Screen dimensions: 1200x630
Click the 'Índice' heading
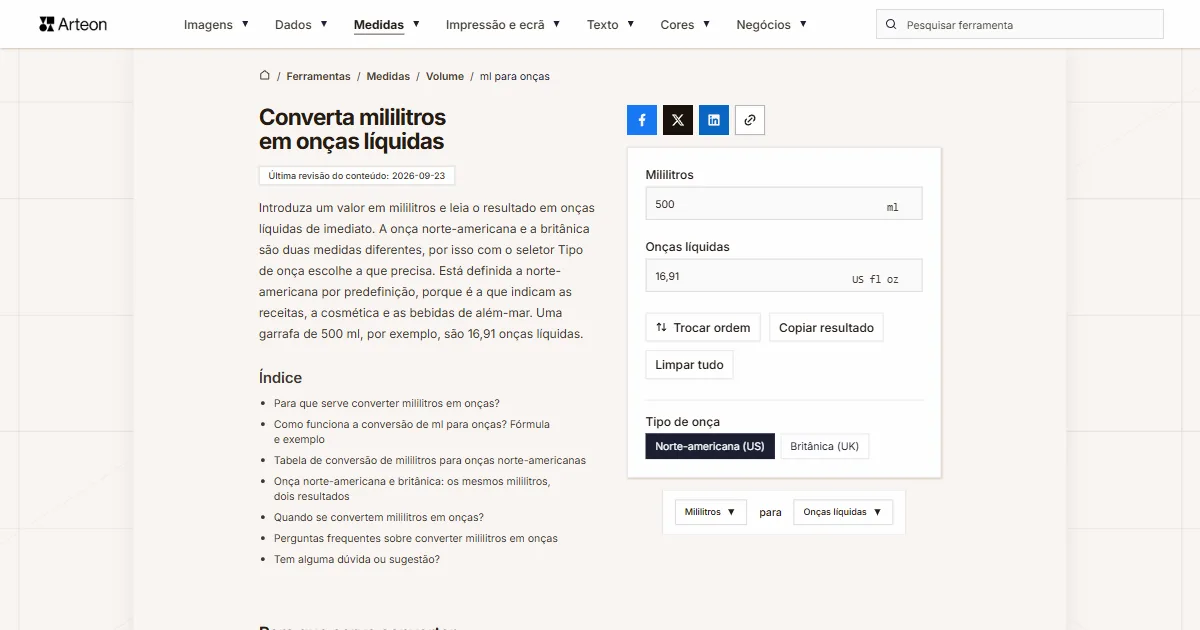click(x=280, y=378)
